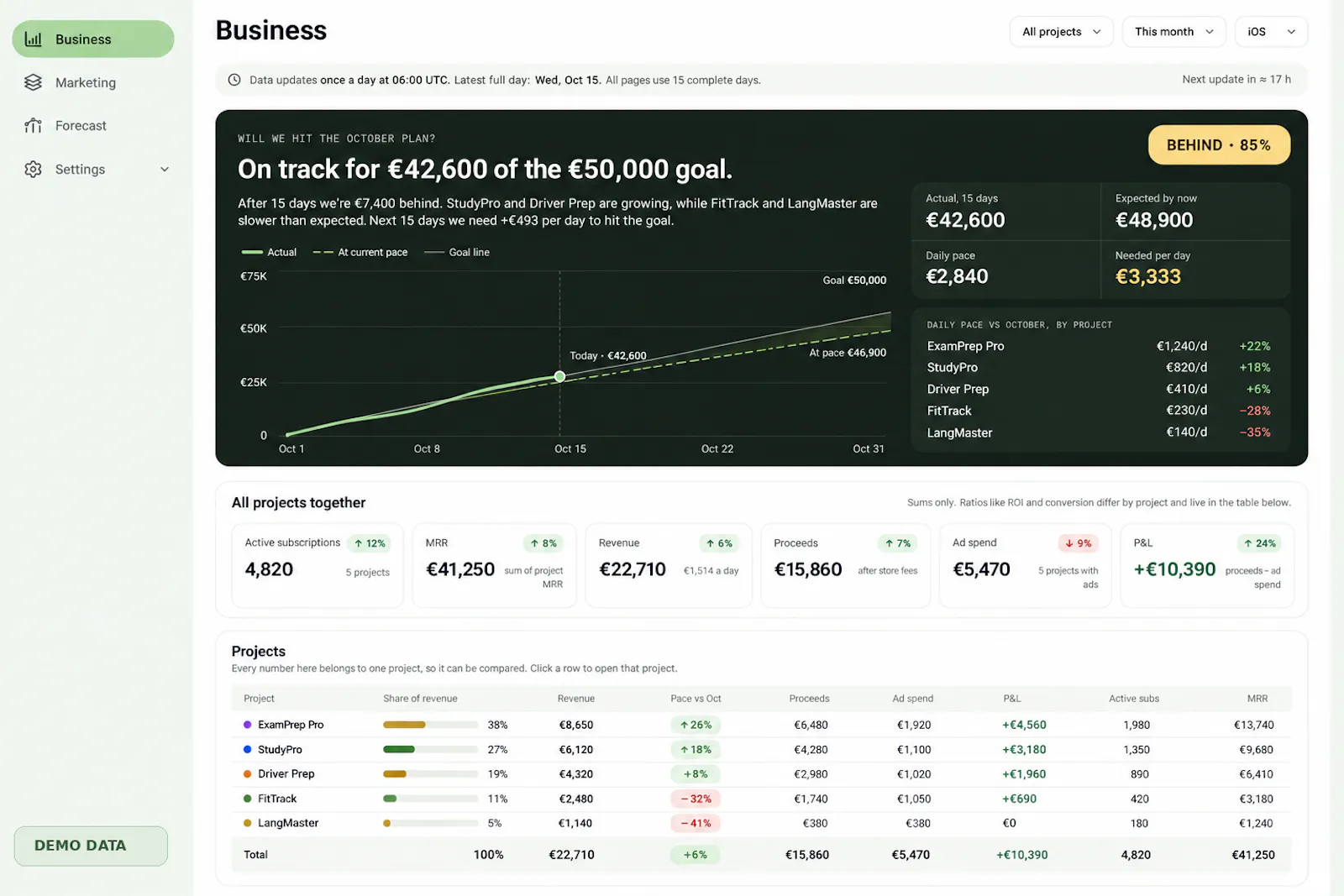Viewport: 1344px width, 896px height.
Task: Click the MRR 8% growth badge
Action: point(543,543)
